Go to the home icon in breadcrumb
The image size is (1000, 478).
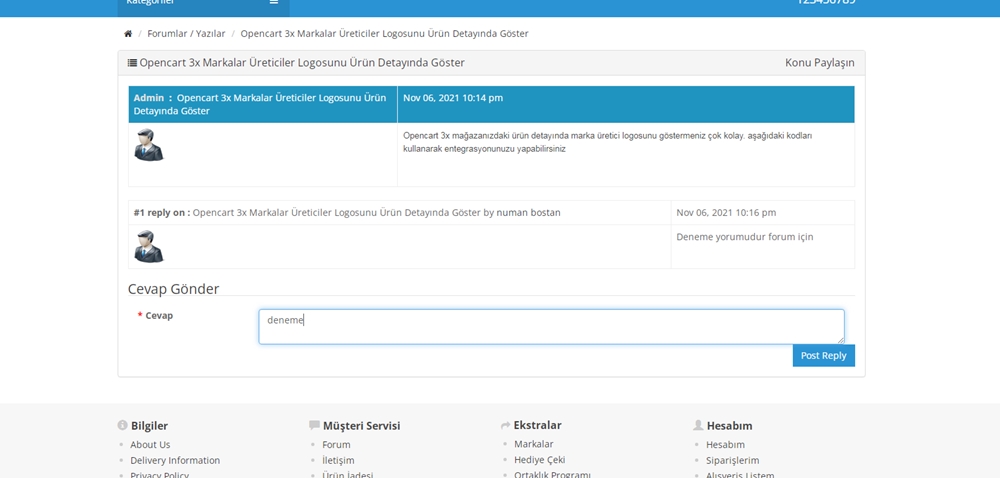click(x=128, y=34)
